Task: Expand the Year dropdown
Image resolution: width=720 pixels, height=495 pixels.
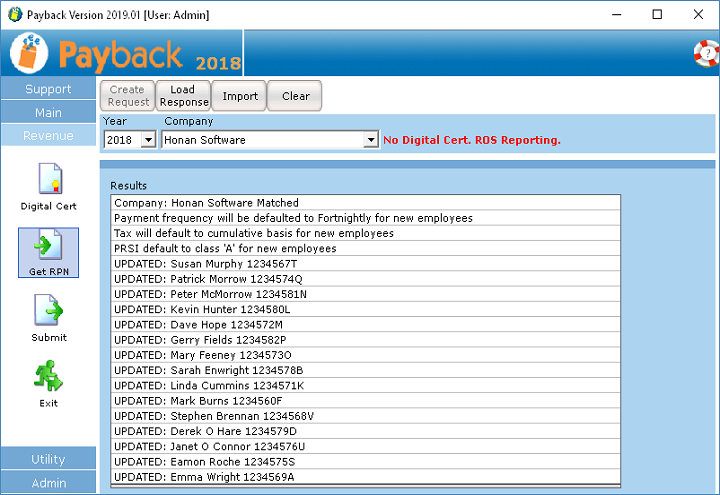Action: click(148, 141)
